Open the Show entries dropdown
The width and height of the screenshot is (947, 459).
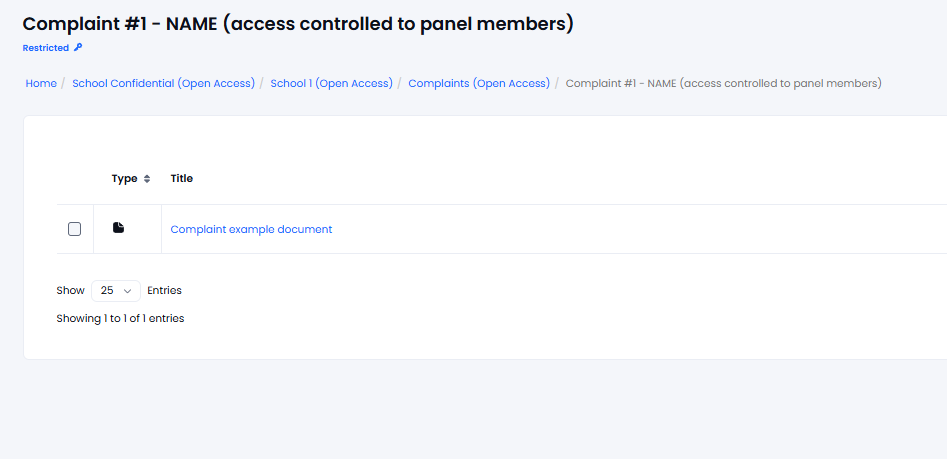click(116, 290)
